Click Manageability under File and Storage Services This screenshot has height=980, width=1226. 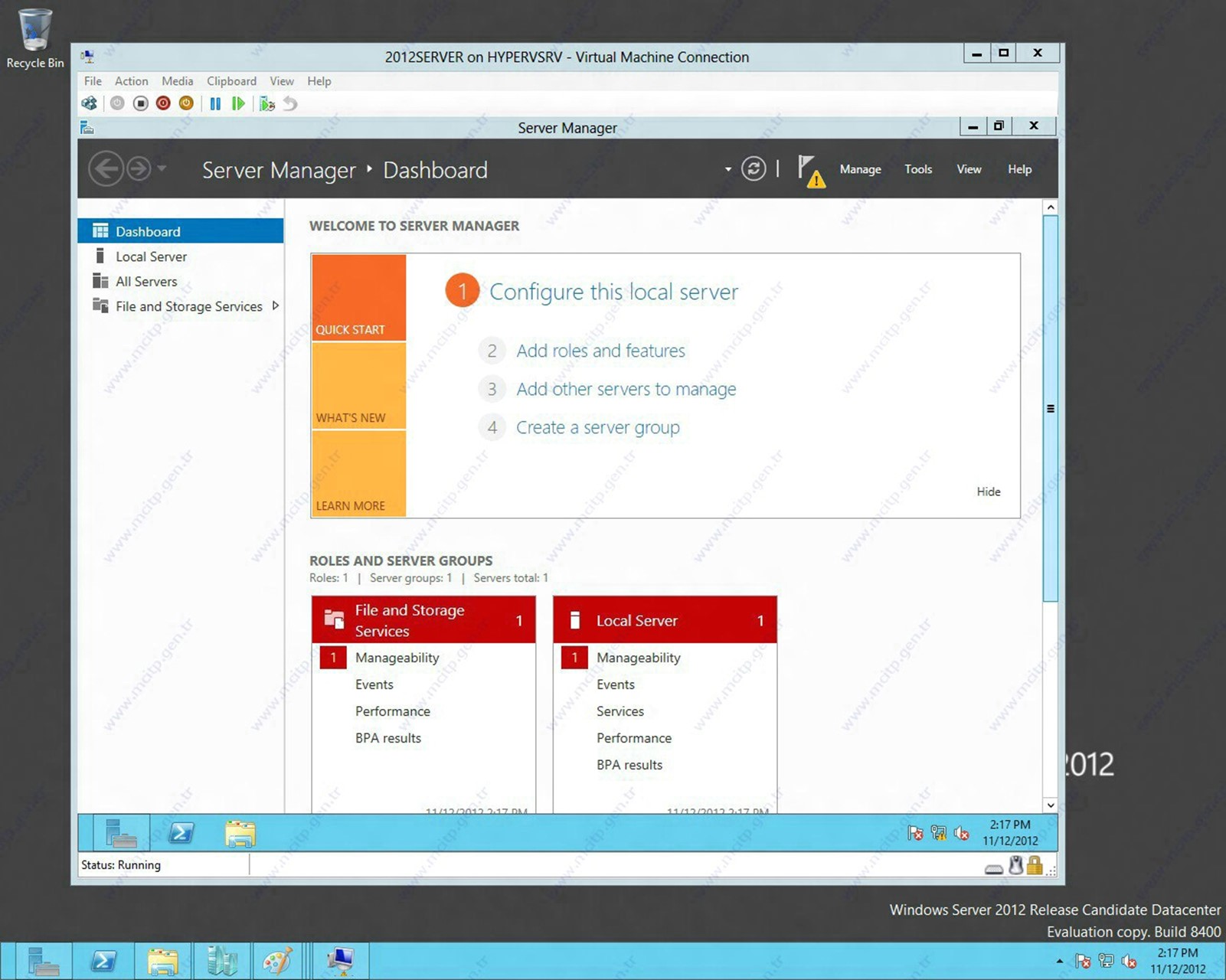point(397,658)
